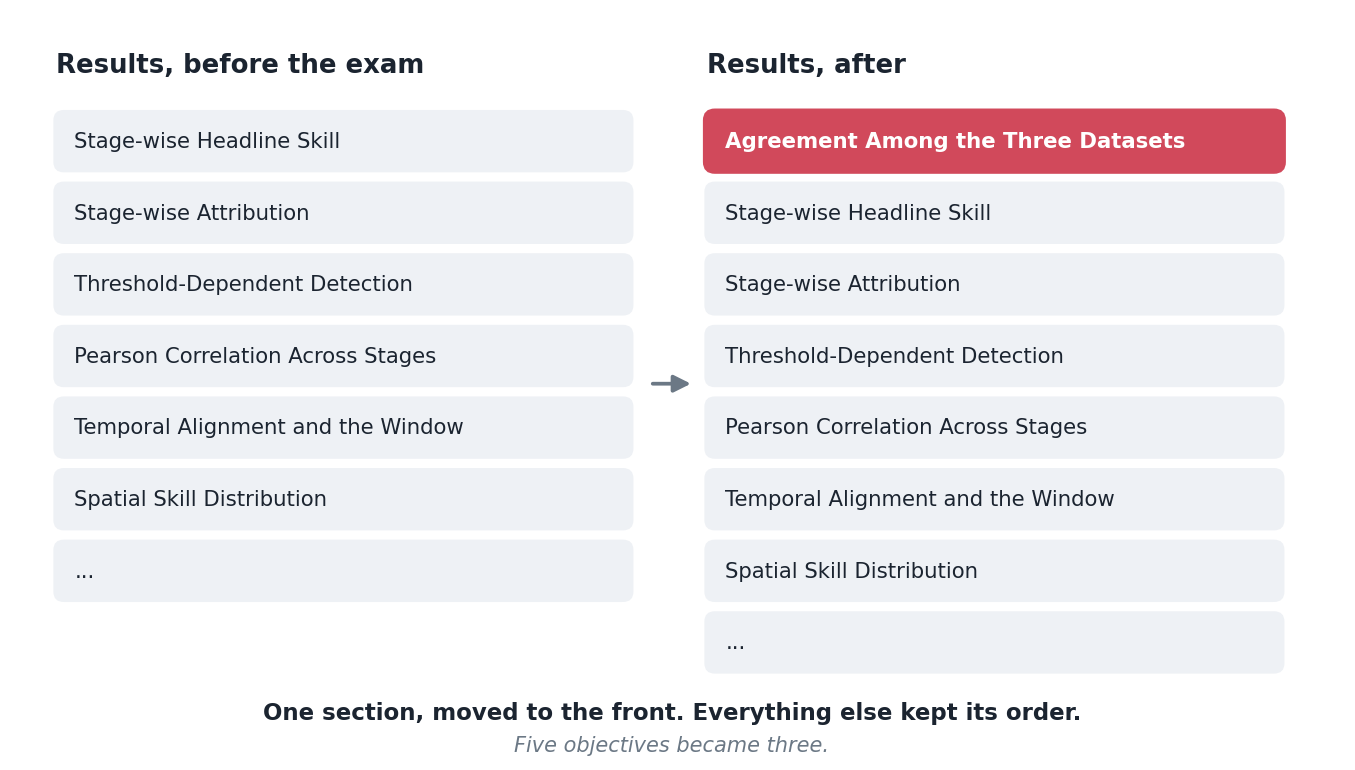1355x770 pixels.
Task: Select Pearson Correlation Across Stages in after list
Action: tap(994, 428)
